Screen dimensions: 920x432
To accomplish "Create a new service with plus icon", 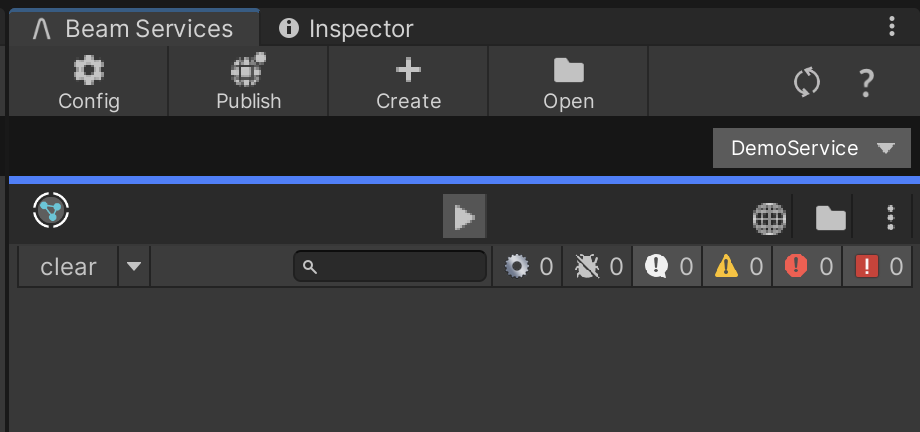I will pyautogui.click(x=408, y=83).
